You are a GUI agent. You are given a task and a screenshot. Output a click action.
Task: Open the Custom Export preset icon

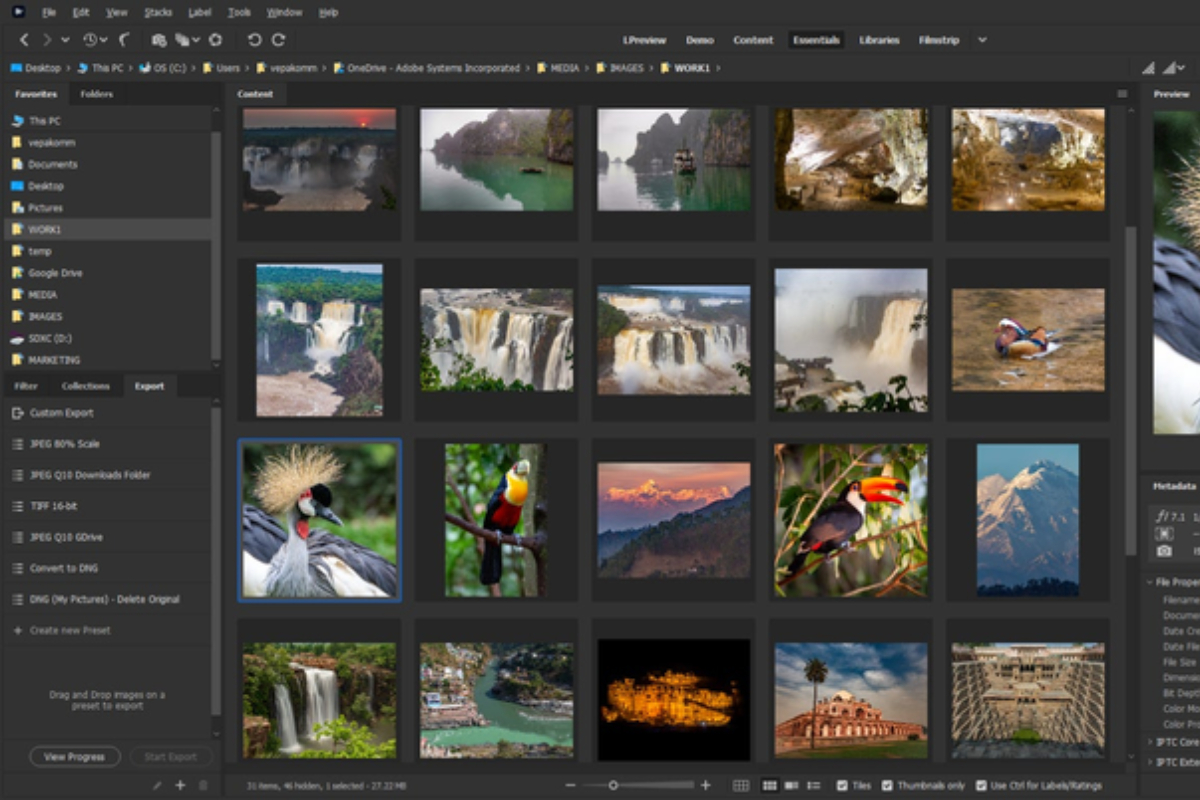click(x=17, y=412)
